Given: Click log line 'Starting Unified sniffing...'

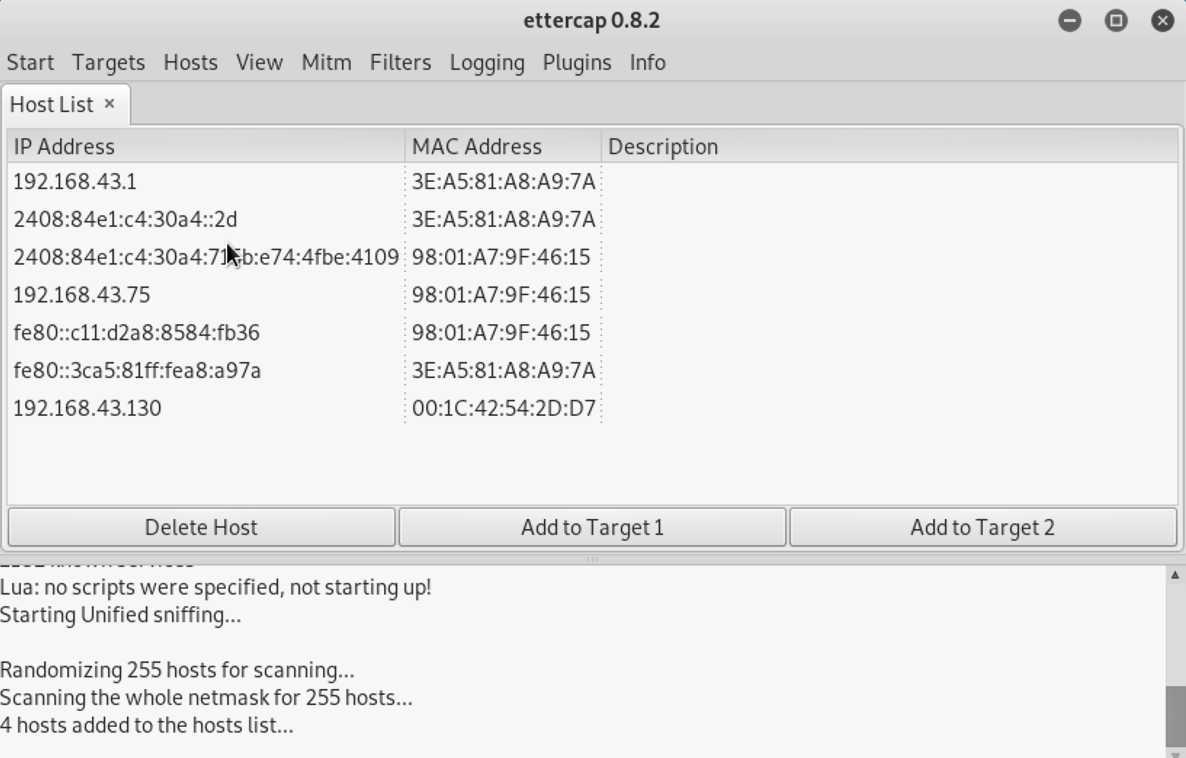Looking at the screenshot, I should click(x=120, y=615).
